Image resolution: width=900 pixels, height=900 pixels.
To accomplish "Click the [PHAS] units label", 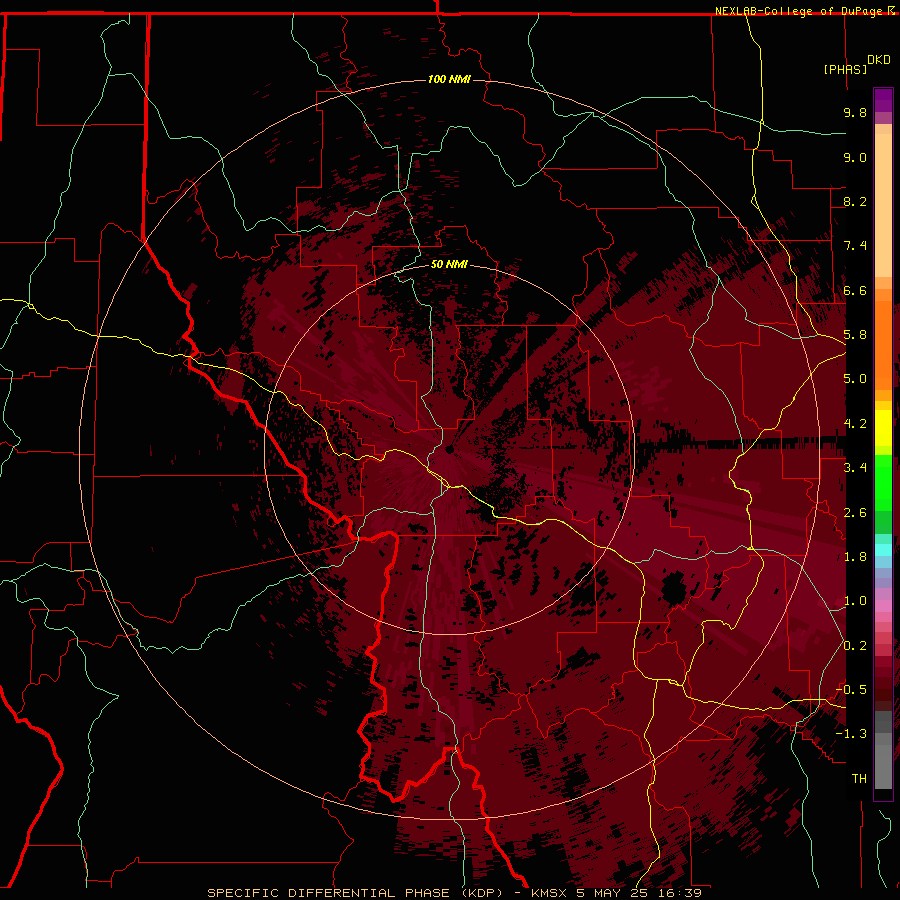I will pos(845,69).
